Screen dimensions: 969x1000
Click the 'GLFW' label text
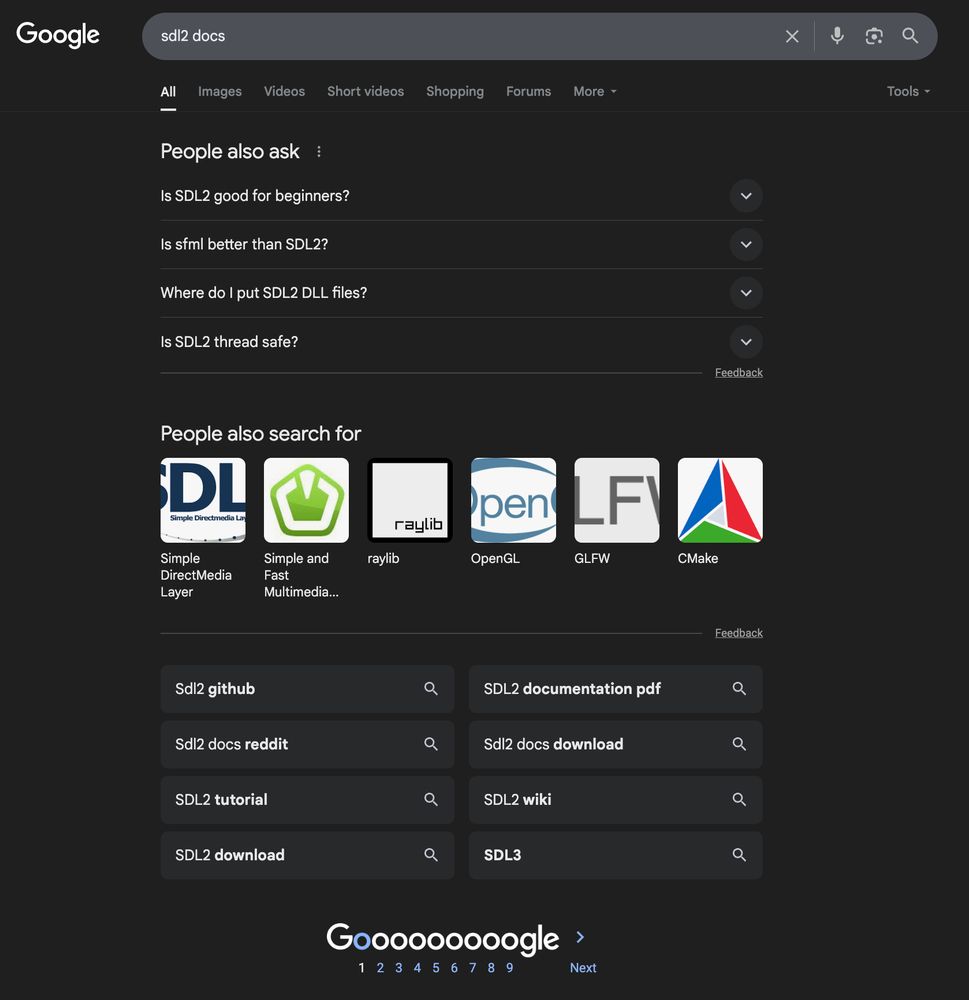(x=592, y=558)
